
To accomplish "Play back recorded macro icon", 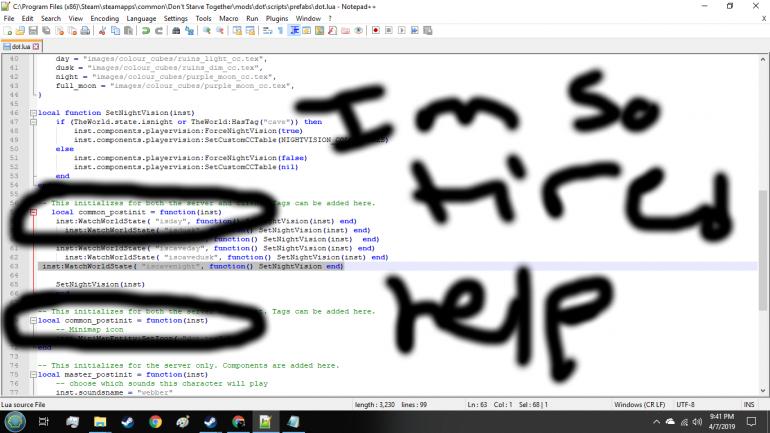I will pos(402,30).
